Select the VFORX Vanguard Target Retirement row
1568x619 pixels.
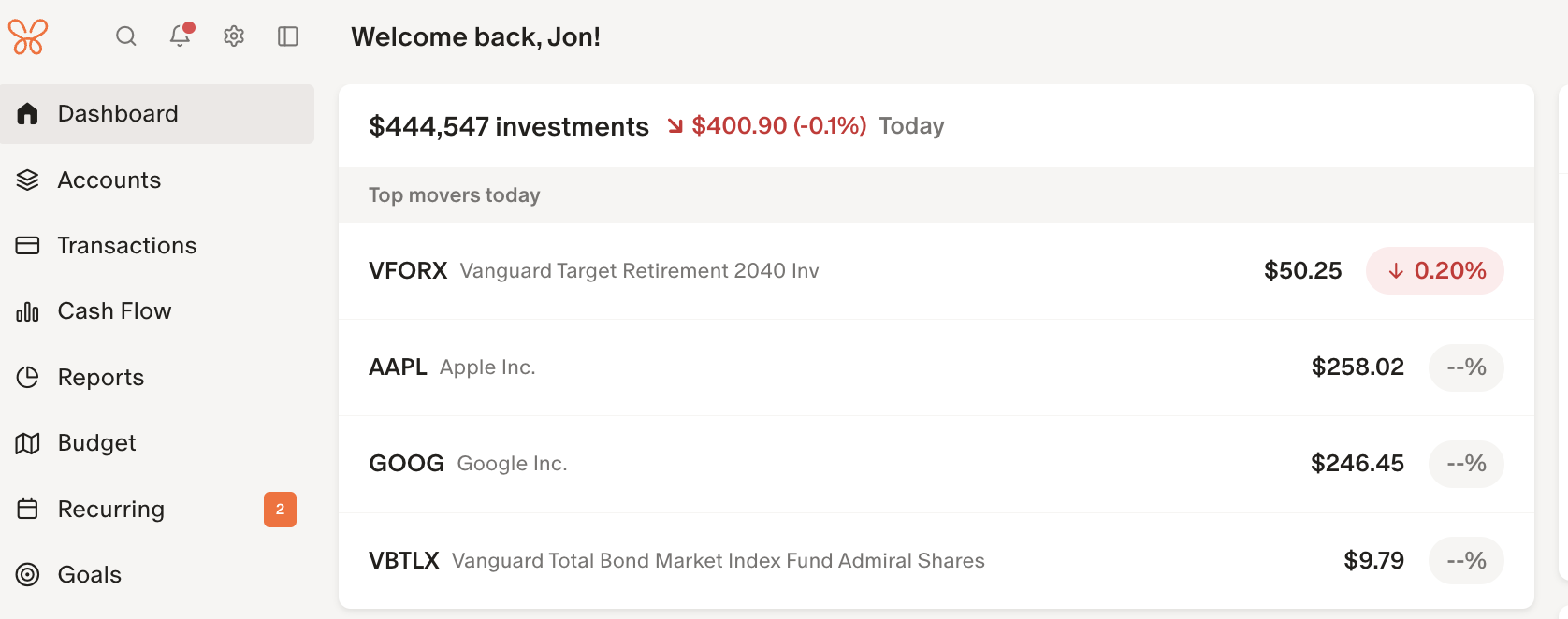pyautogui.click(x=748, y=271)
